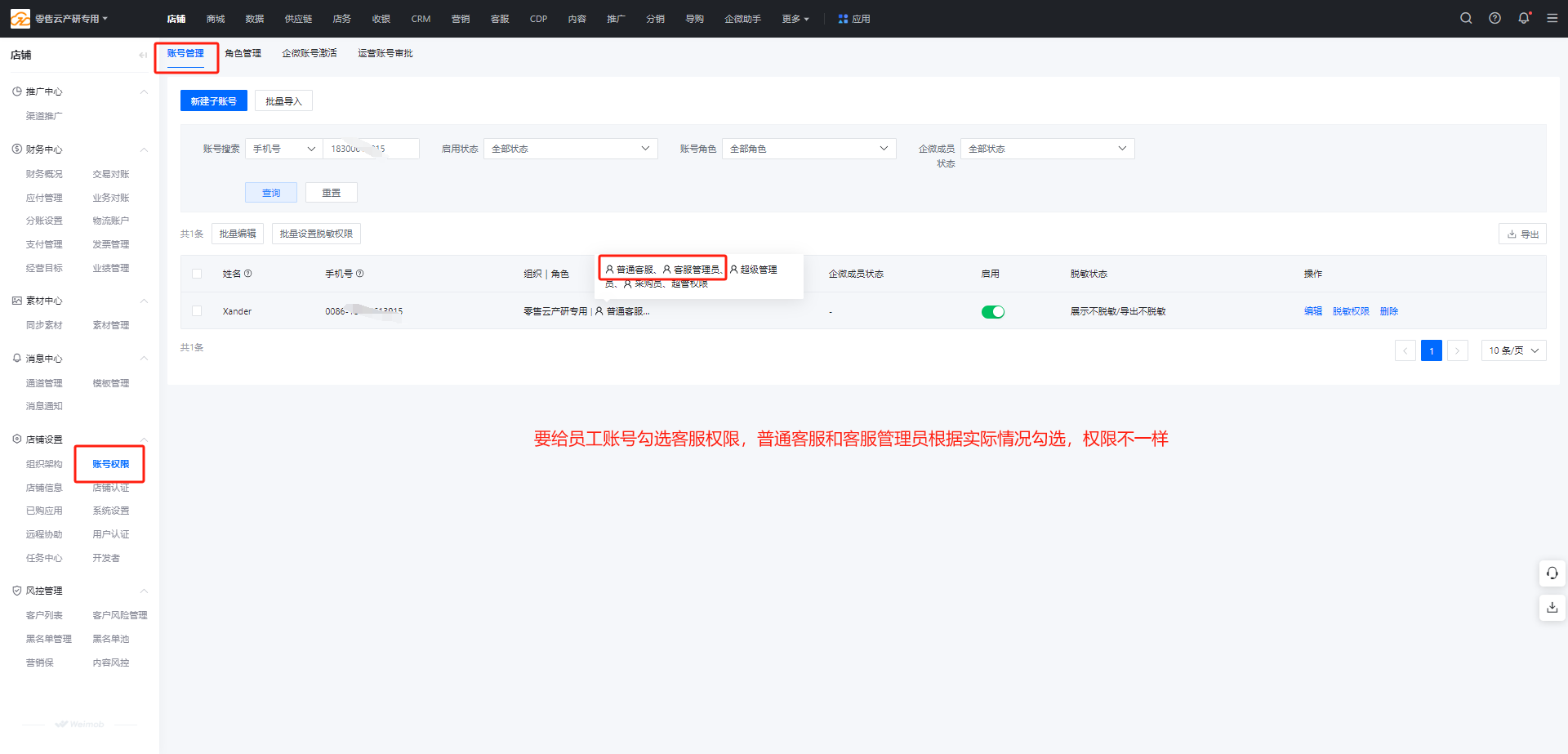Screen dimensions: 1568x754
Task: Click the phone number search input field
Action: point(371,149)
